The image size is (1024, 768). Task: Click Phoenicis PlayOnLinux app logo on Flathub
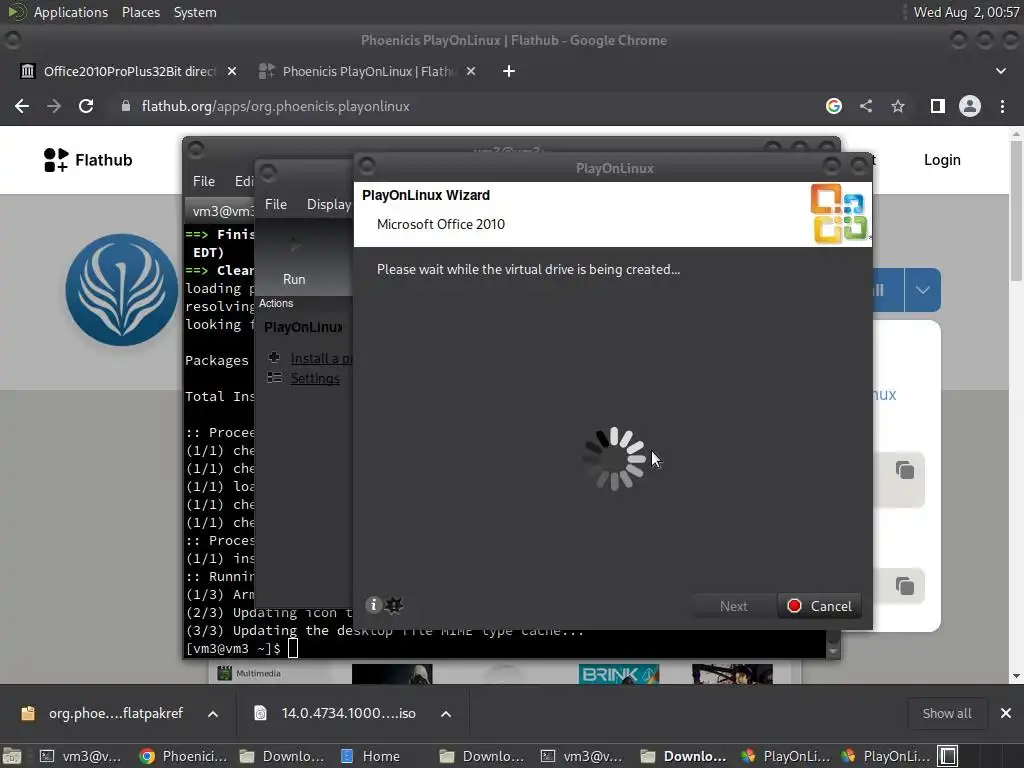pos(121,289)
